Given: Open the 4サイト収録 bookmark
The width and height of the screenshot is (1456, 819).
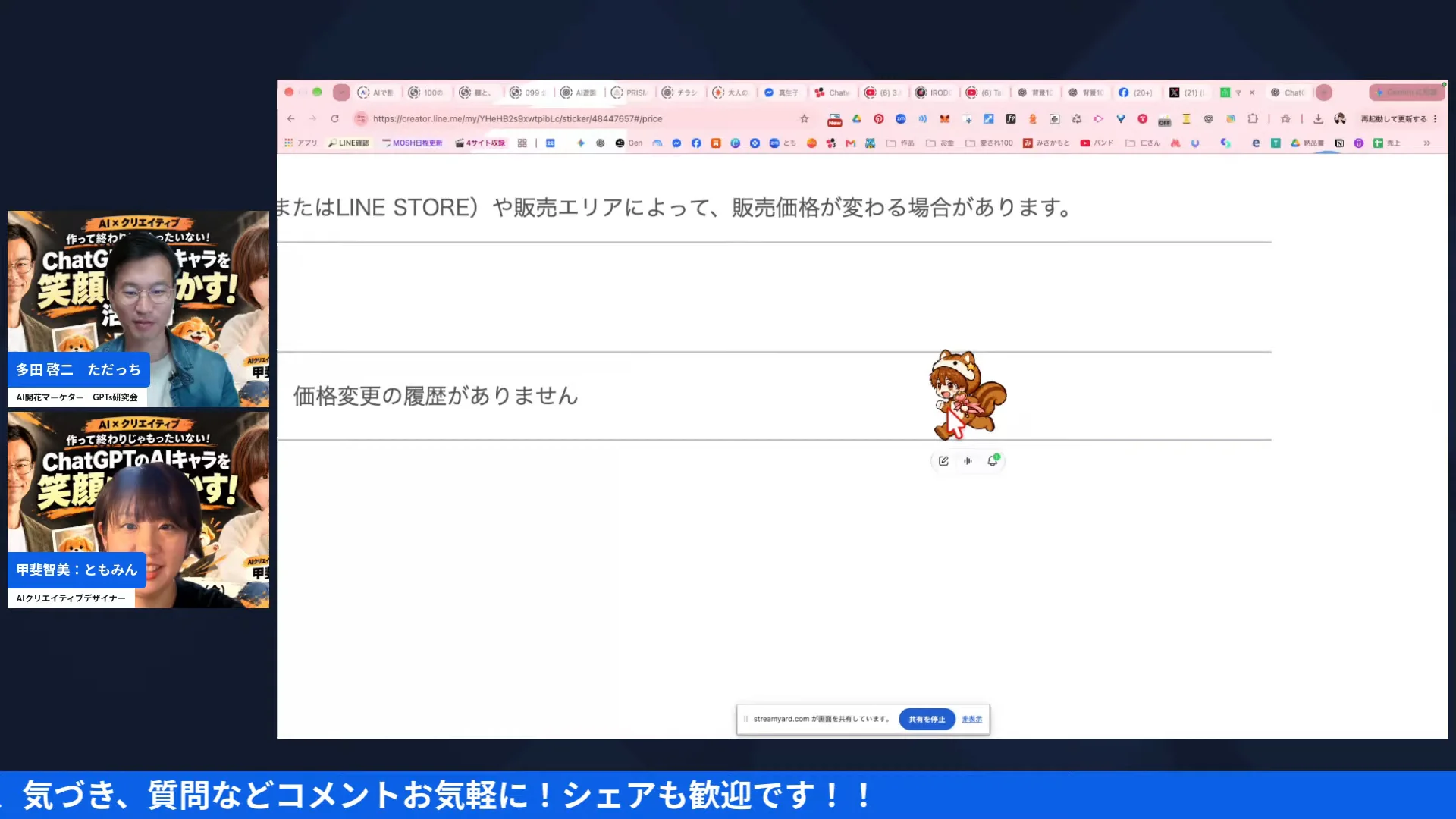Looking at the screenshot, I should 480,143.
